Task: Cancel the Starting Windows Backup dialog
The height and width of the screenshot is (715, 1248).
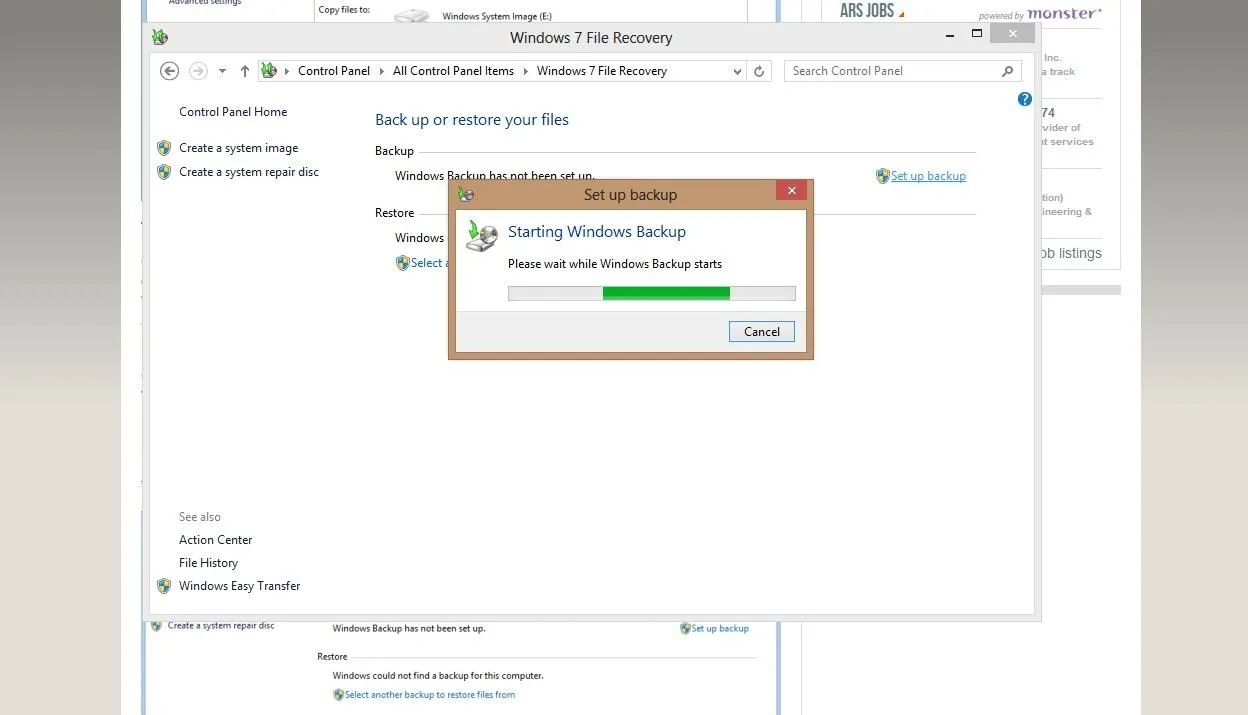Action: click(761, 332)
